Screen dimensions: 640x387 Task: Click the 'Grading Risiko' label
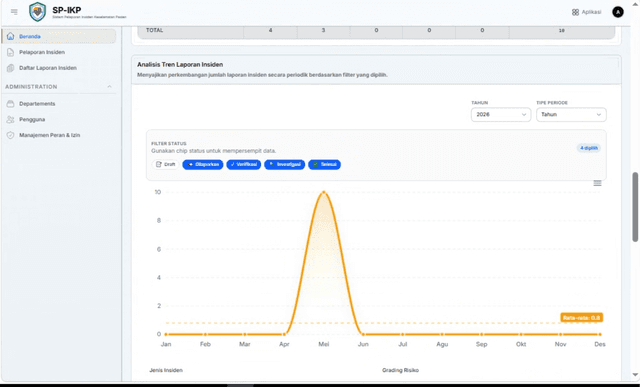(x=400, y=370)
